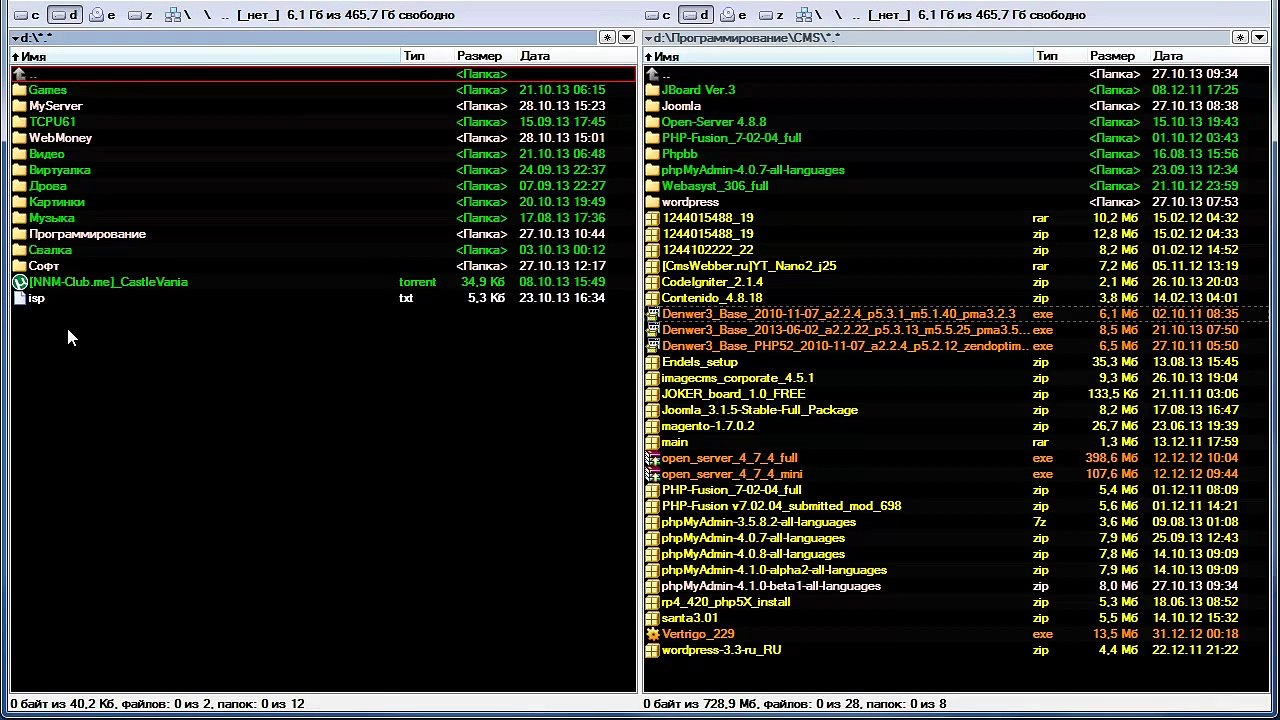Select the isp txt file icon
The width and height of the screenshot is (1280, 720).
click(20, 298)
